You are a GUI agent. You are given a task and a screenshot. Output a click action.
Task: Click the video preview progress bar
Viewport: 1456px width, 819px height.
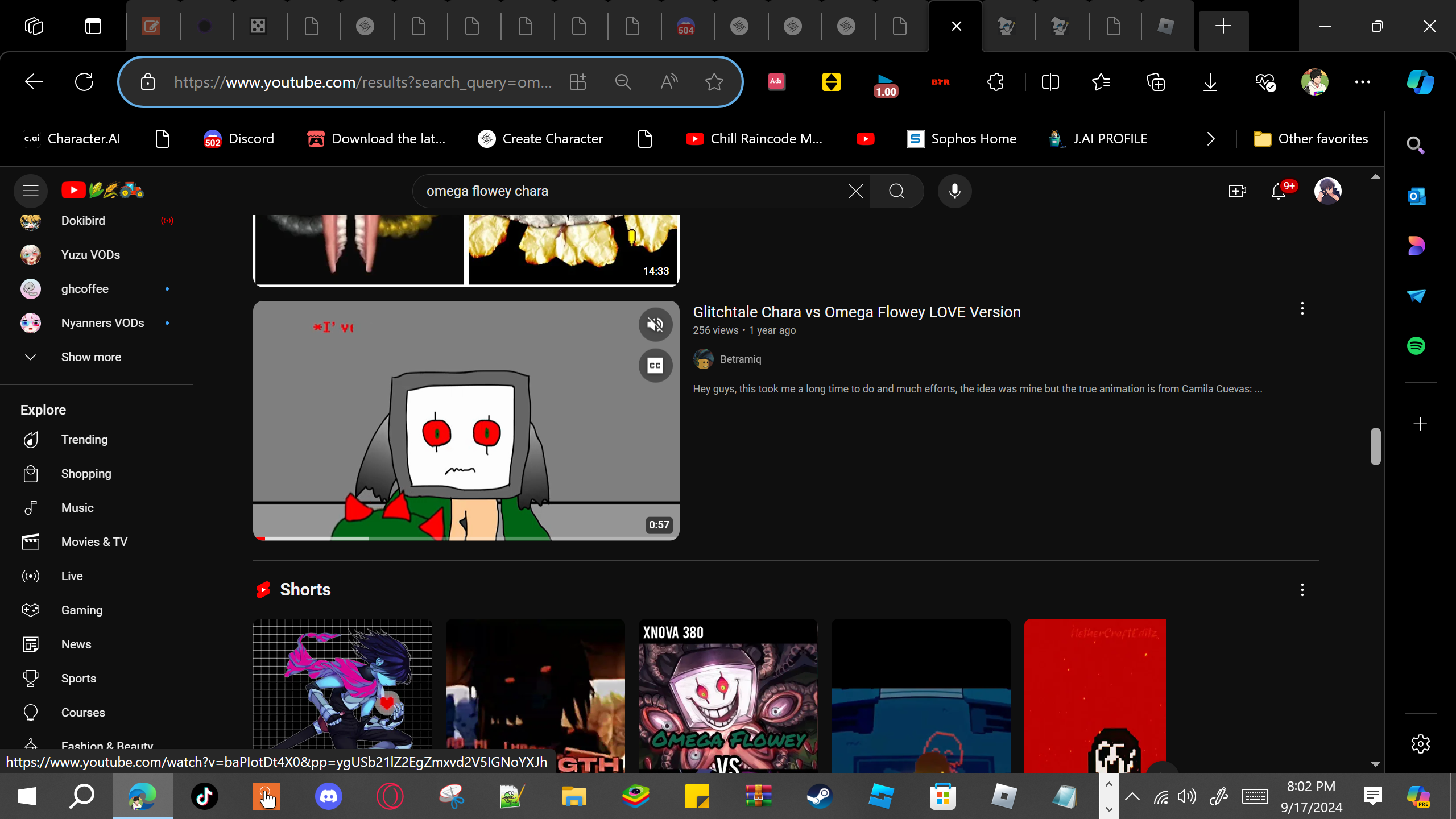point(466,537)
